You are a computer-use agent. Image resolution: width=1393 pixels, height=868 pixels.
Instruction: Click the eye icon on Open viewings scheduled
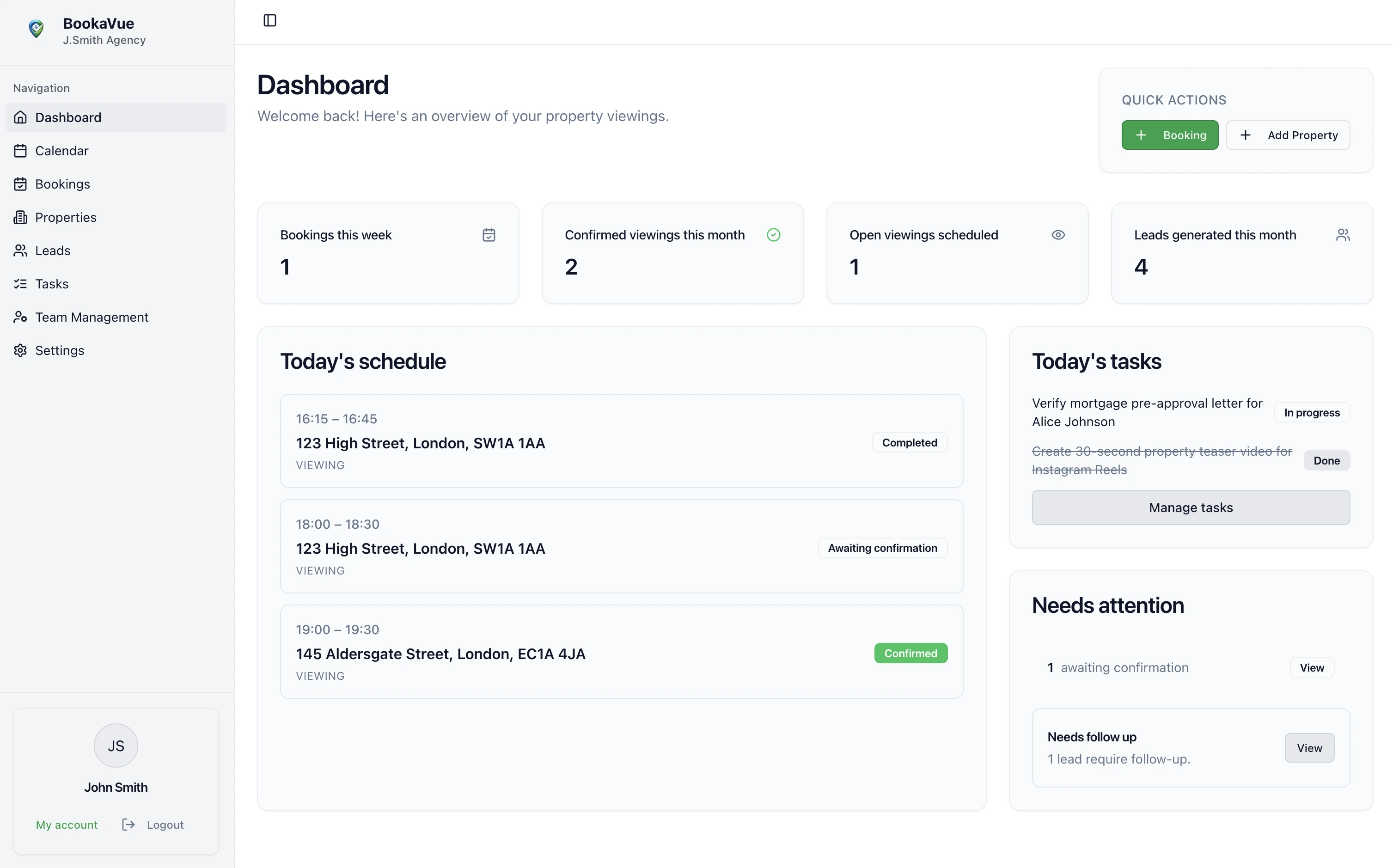point(1058,235)
